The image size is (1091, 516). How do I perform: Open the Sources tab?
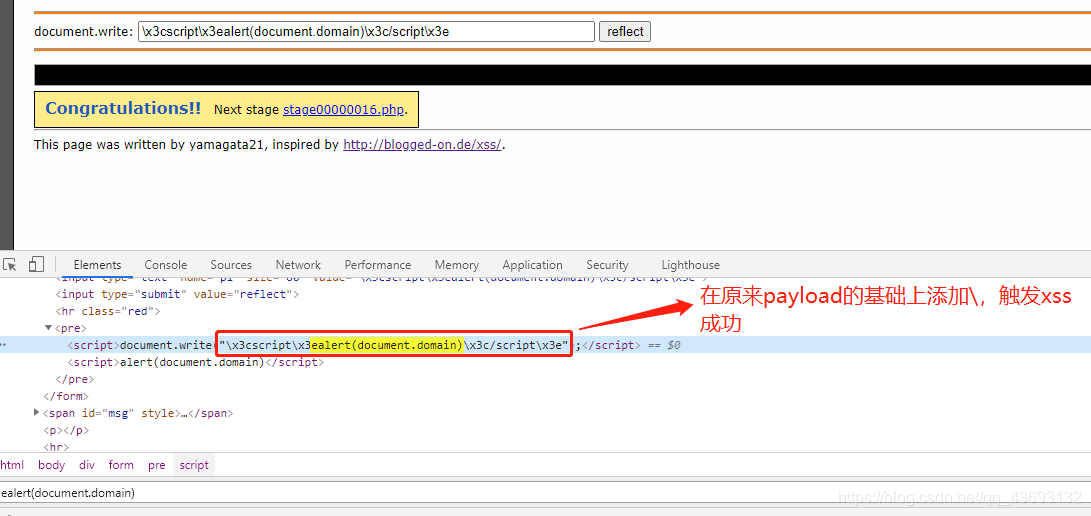click(x=231, y=265)
